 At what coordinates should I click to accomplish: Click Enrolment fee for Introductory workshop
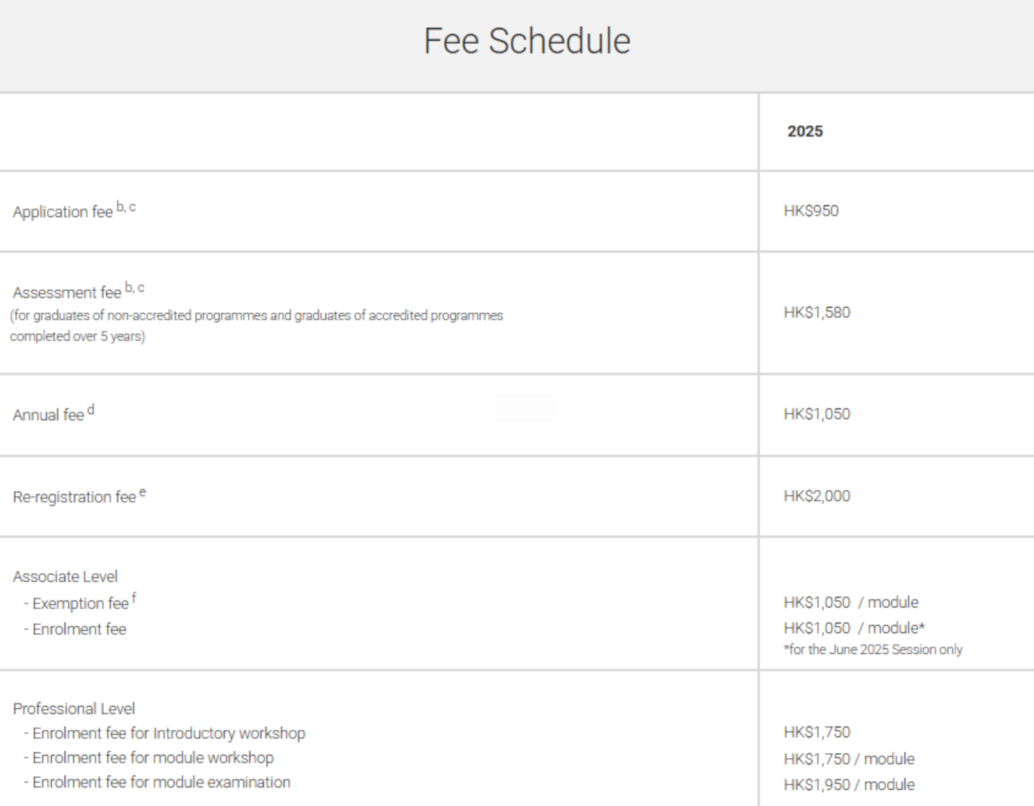[164, 733]
